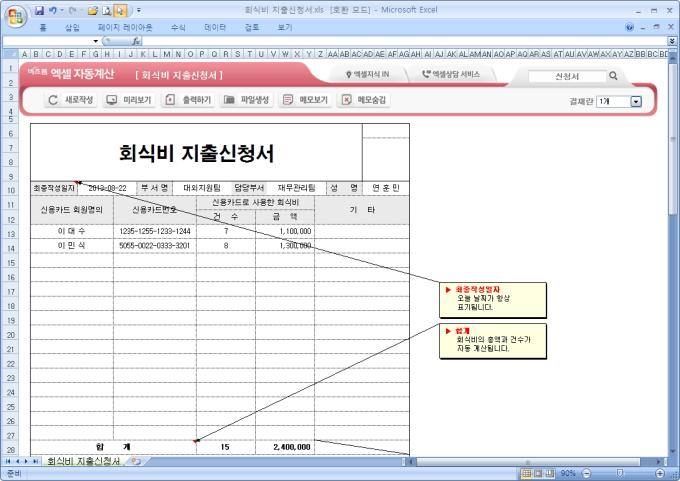Select the total cell 2,400,000

click(x=285, y=447)
